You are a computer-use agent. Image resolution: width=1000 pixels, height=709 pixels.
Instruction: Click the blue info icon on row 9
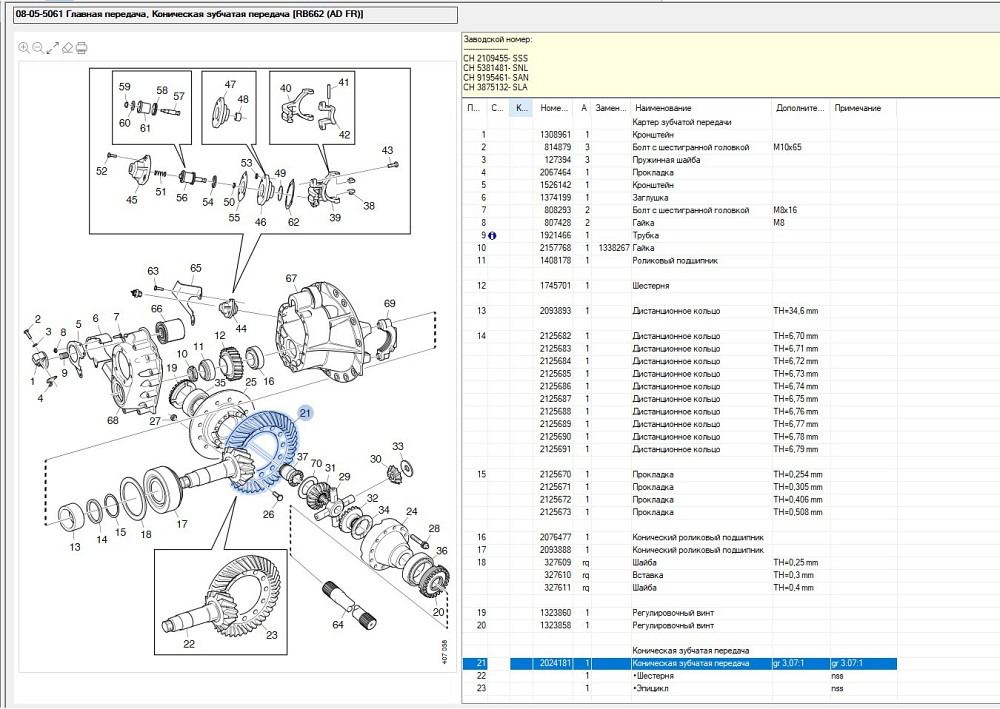494,236
